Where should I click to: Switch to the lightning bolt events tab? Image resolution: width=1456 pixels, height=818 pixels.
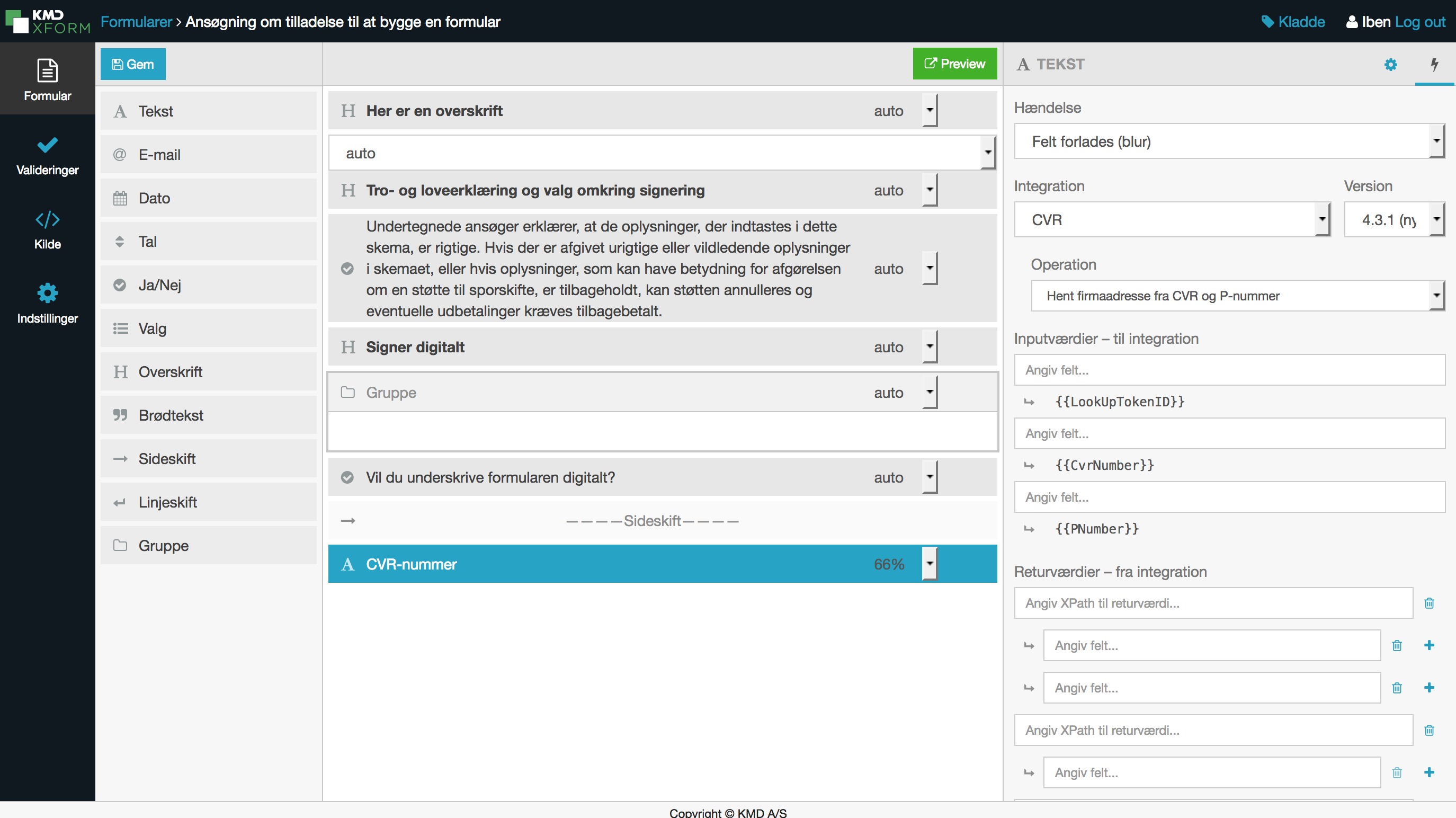point(1434,64)
